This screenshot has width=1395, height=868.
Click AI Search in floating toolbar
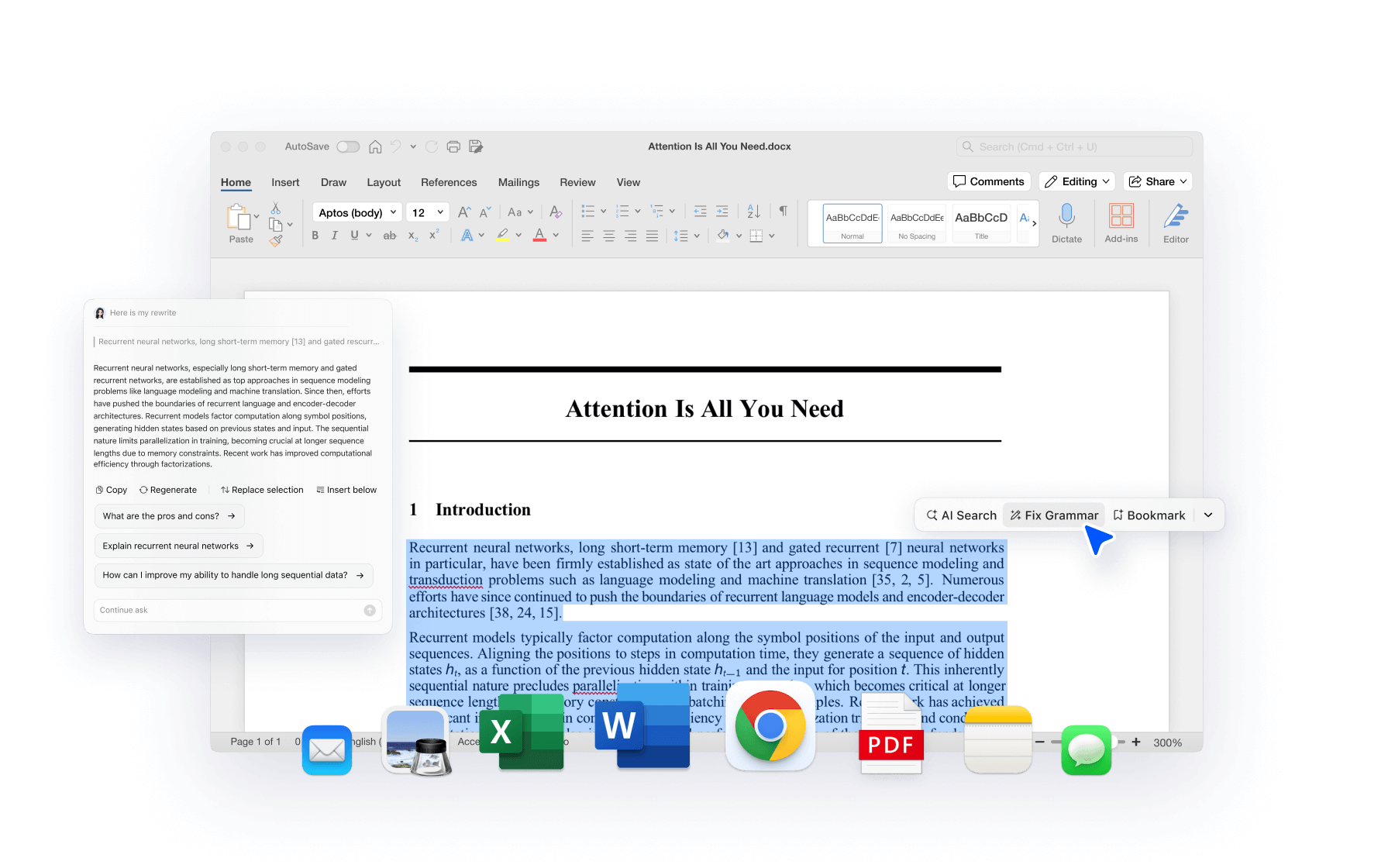coord(962,515)
